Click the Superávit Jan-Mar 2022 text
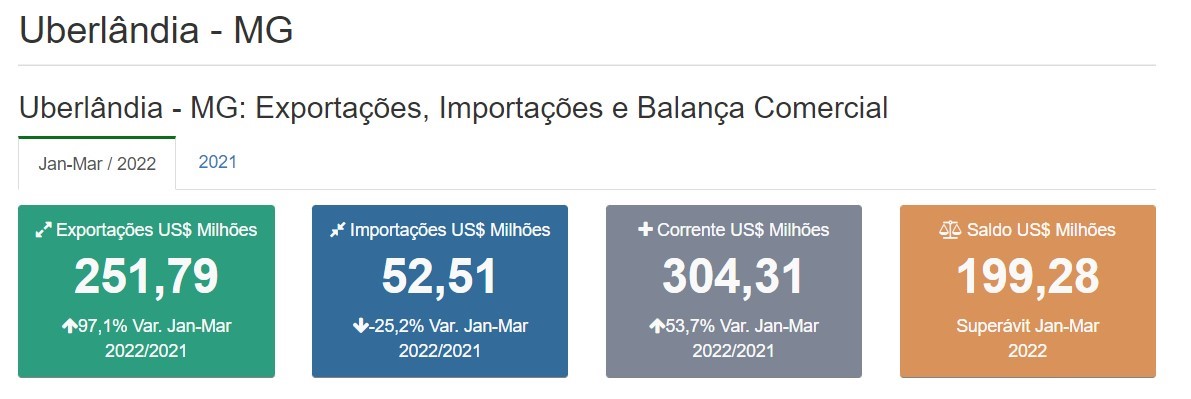Viewport: 1191px width, 399px height. [1028, 338]
